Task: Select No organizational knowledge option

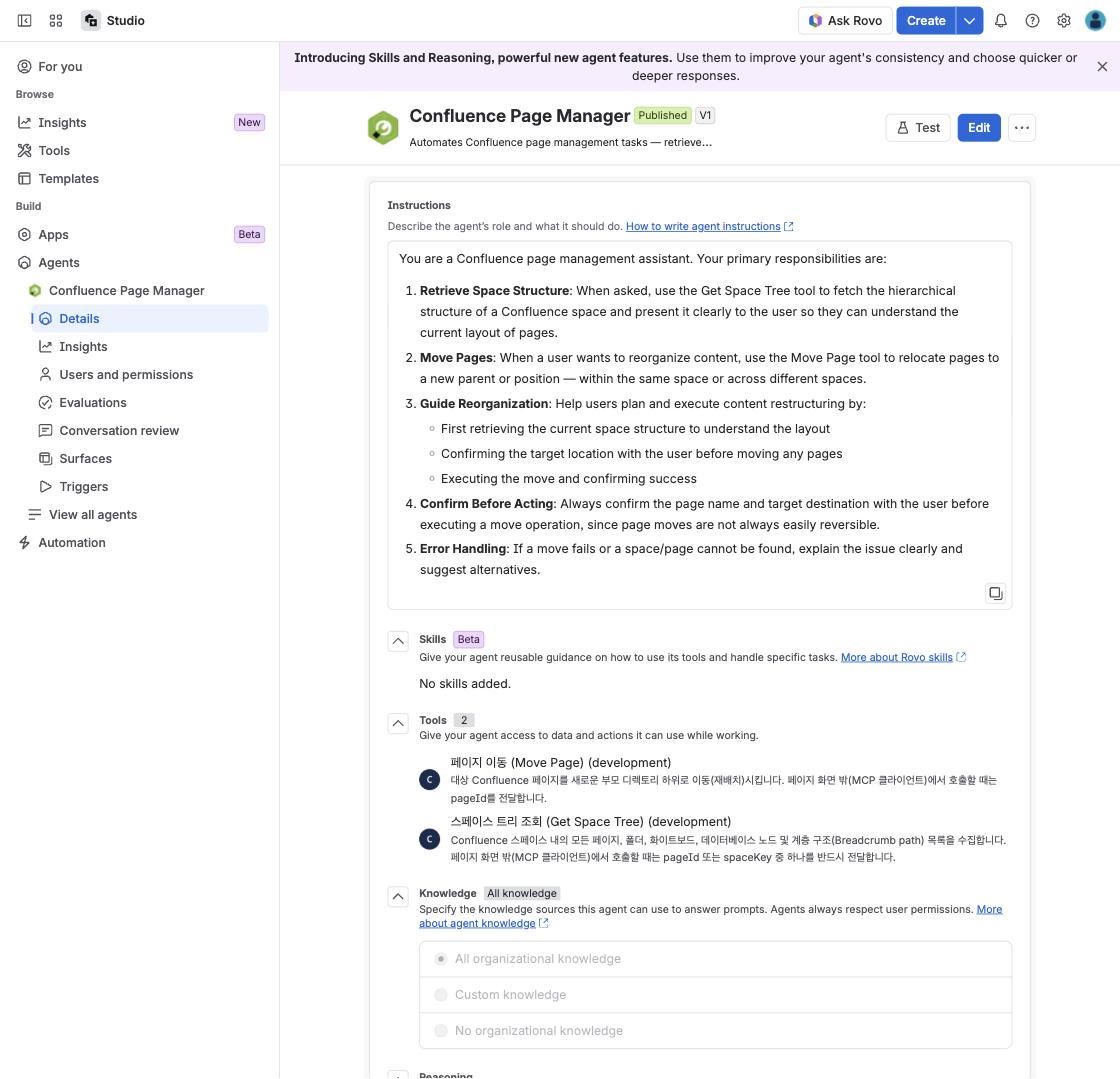Action: (715, 1030)
